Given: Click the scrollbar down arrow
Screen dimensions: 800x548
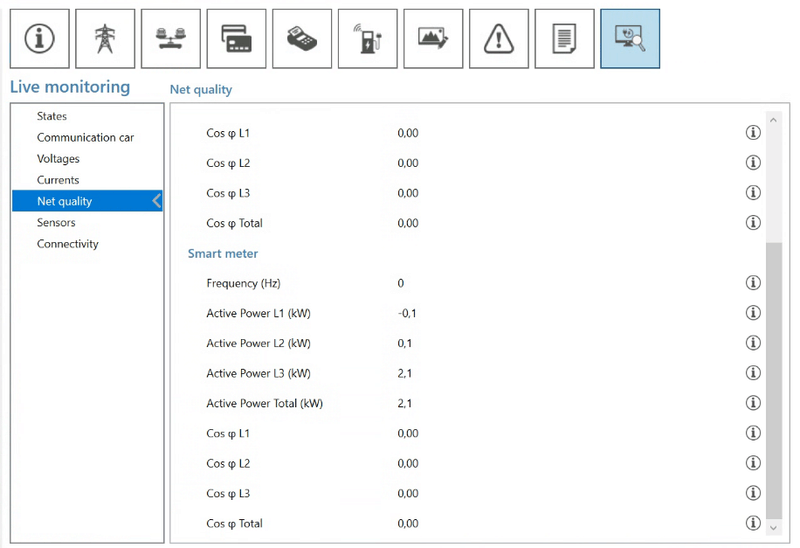Looking at the screenshot, I should pyautogui.click(x=773, y=528).
